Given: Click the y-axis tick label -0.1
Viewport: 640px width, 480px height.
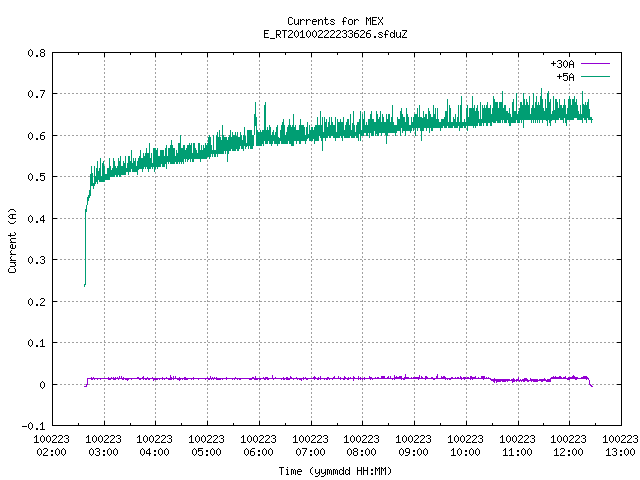Looking at the screenshot, I should (x=33, y=426).
